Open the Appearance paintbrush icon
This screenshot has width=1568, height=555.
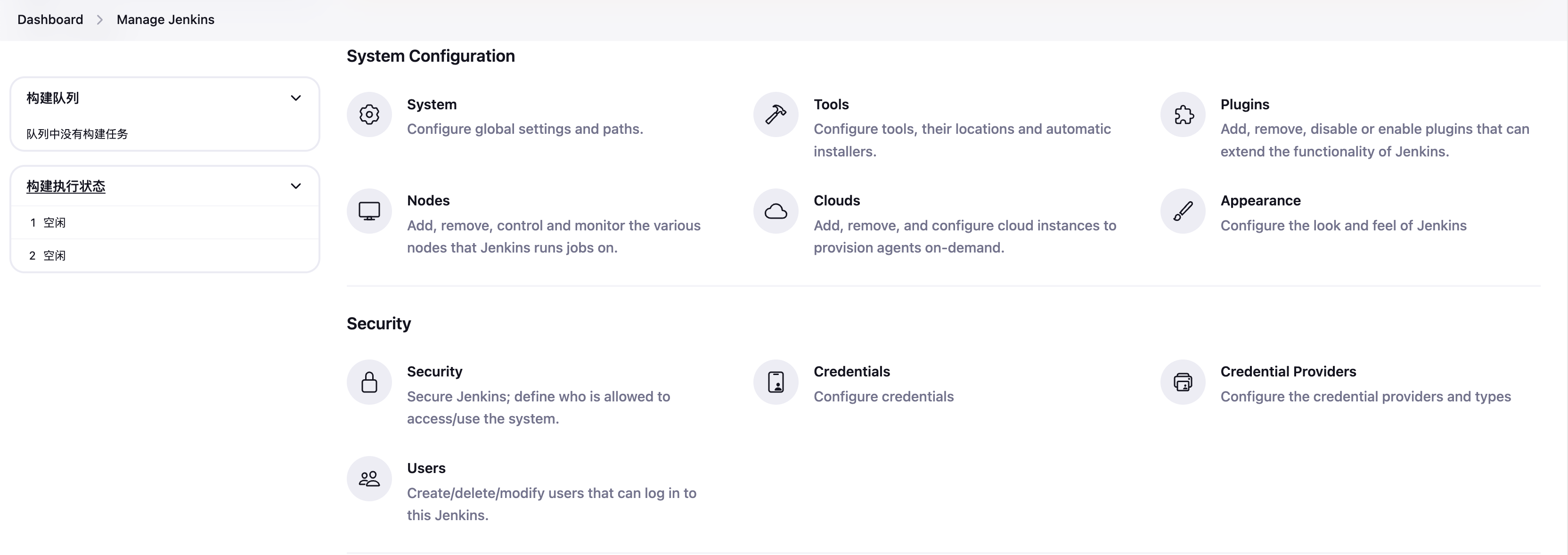1183,211
